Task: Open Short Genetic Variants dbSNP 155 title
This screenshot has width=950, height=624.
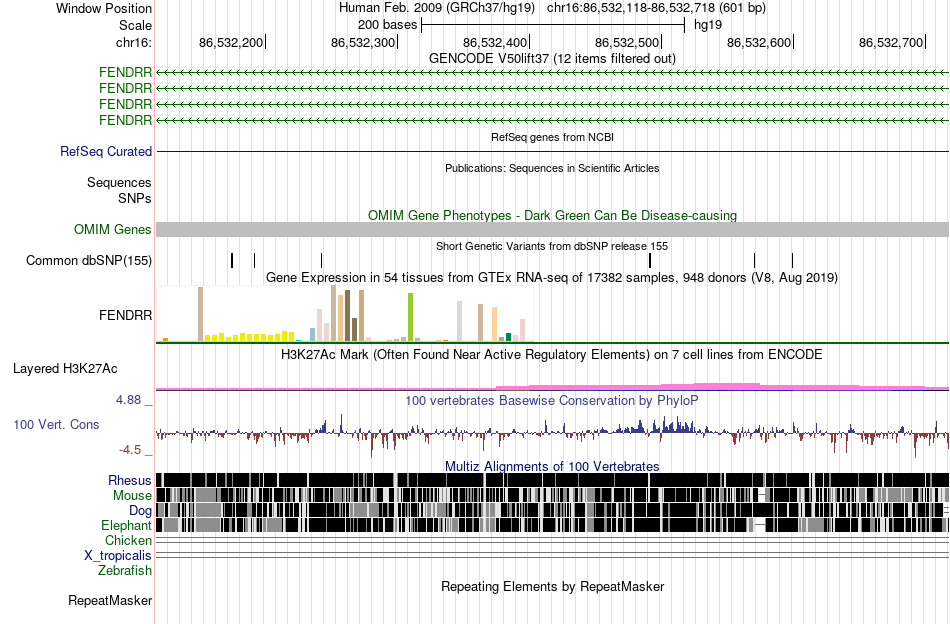Action: click(x=552, y=246)
